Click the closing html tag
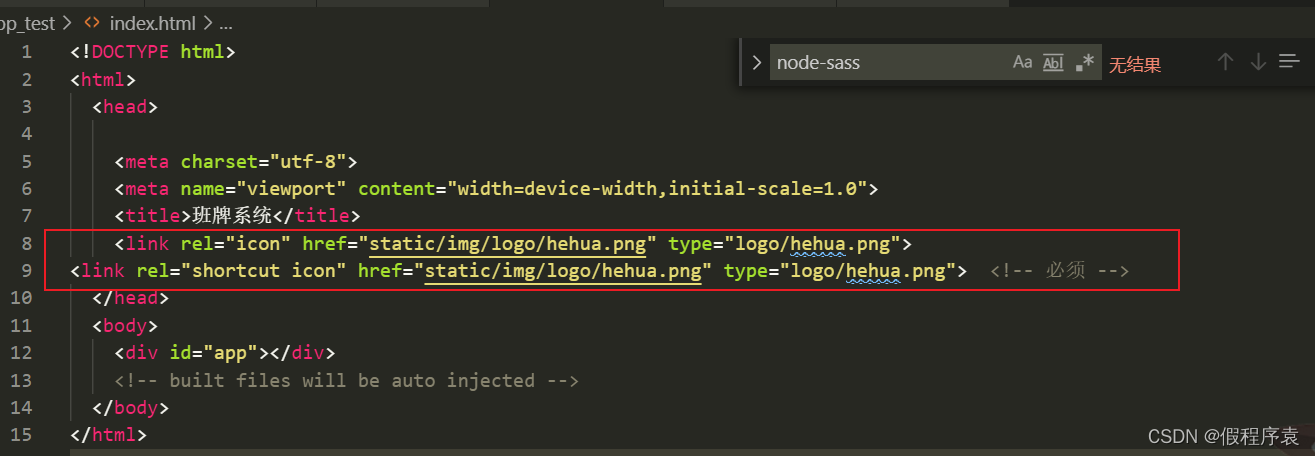 pyautogui.click(x=109, y=435)
